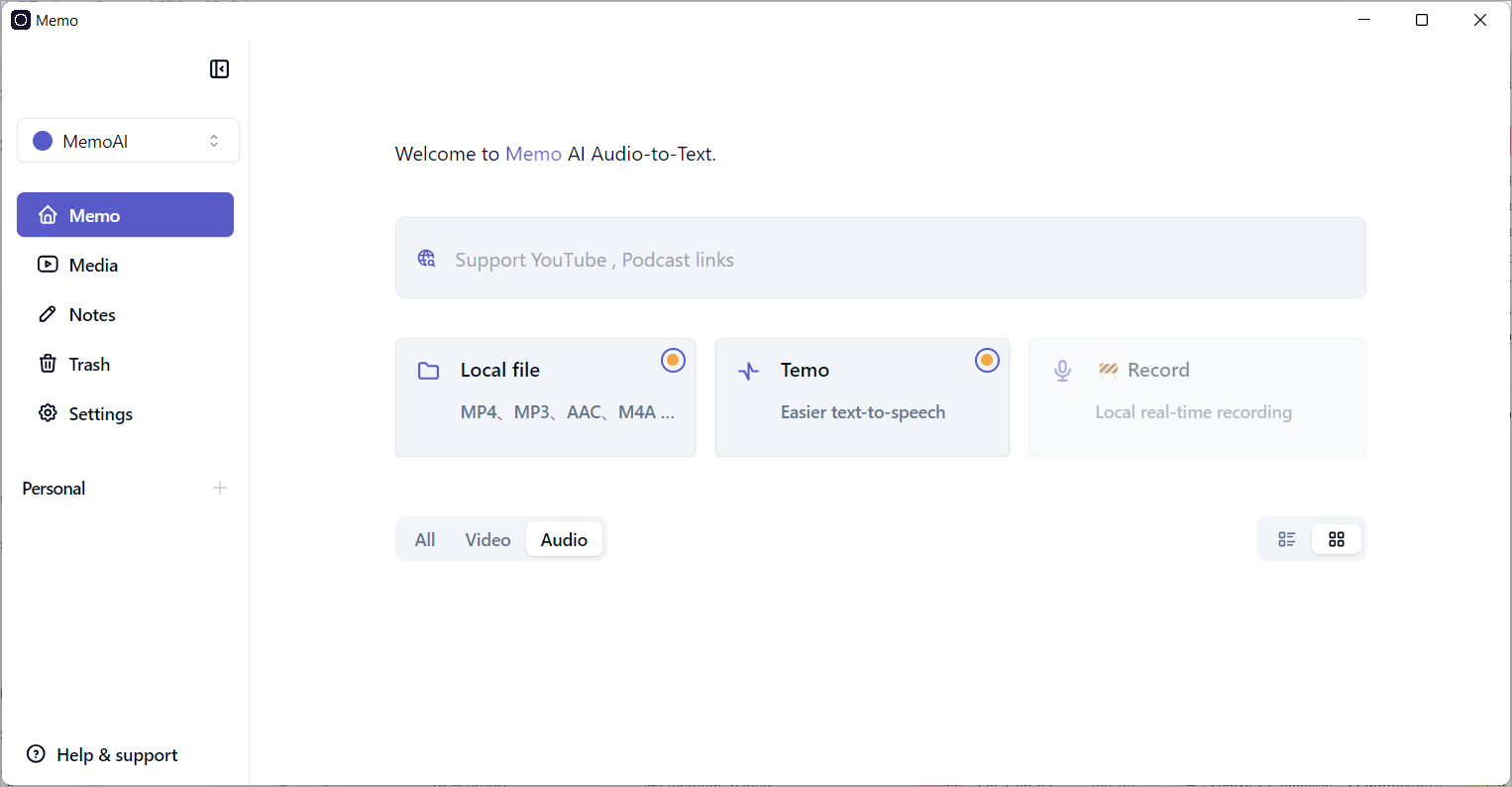Screen dimensions: 1512x787
Task: Maximize the Memo window
Action: [1422, 20]
